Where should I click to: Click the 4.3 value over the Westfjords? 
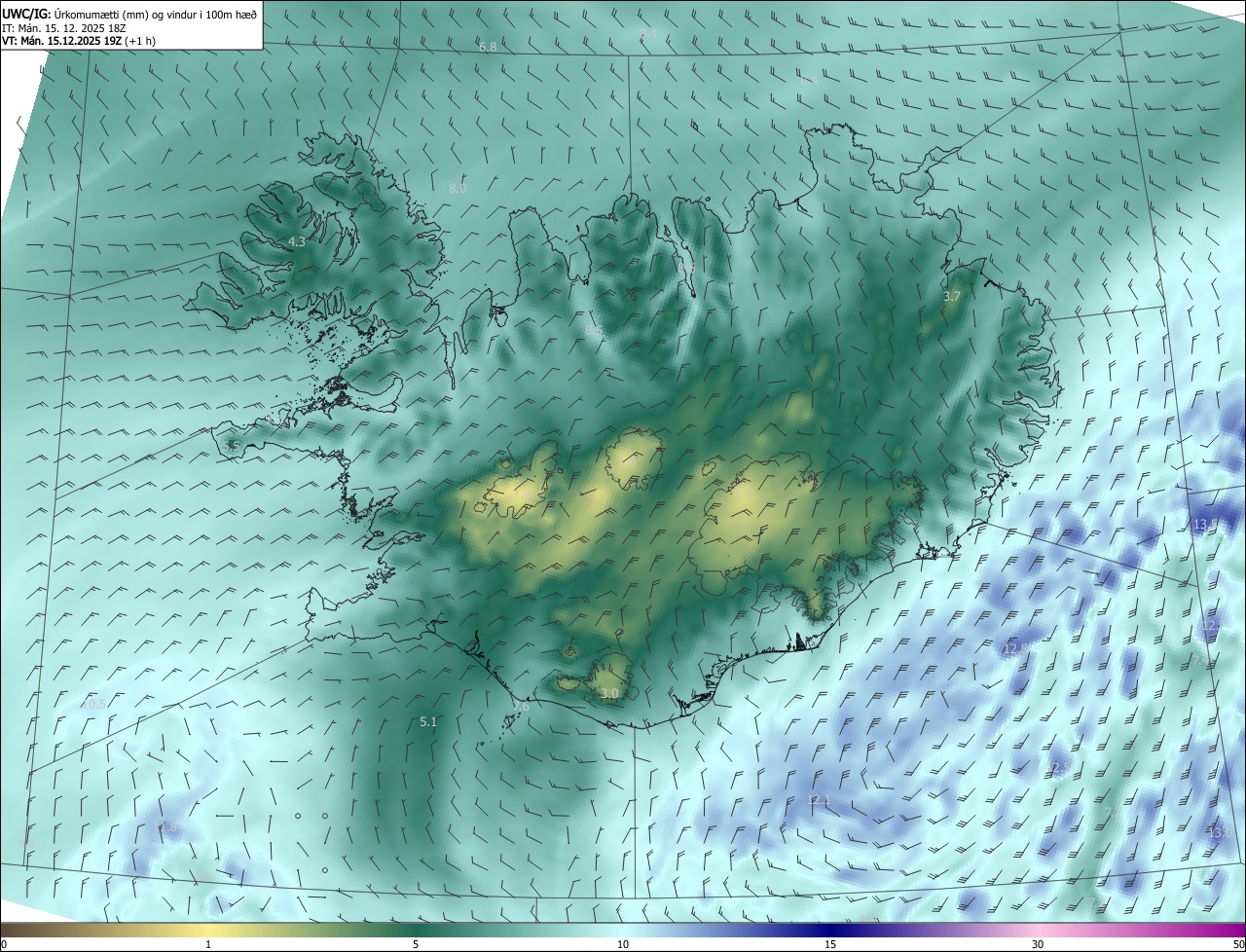(296, 241)
